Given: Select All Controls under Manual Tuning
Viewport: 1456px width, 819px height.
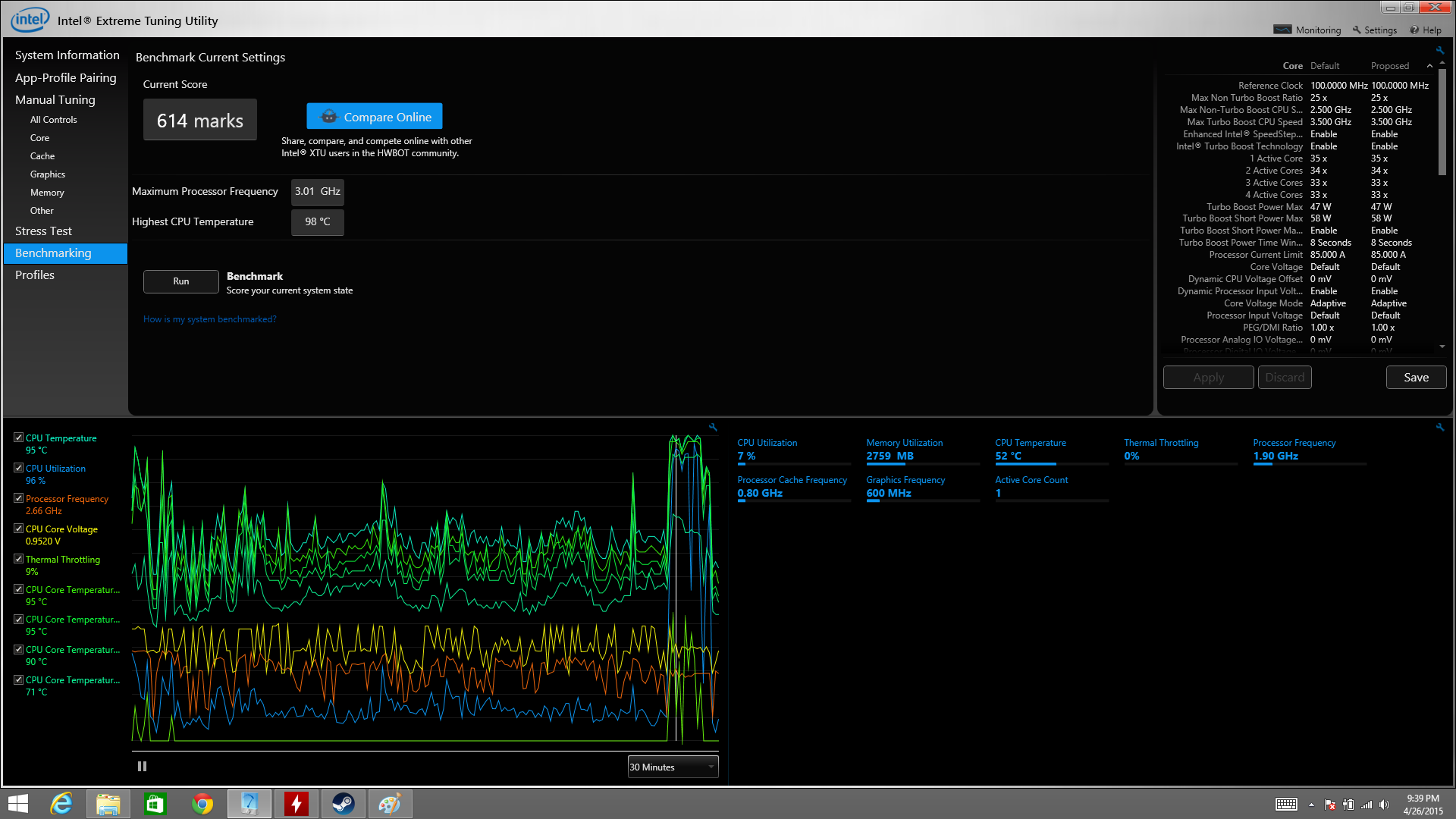Looking at the screenshot, I should [x=53, y=120].
